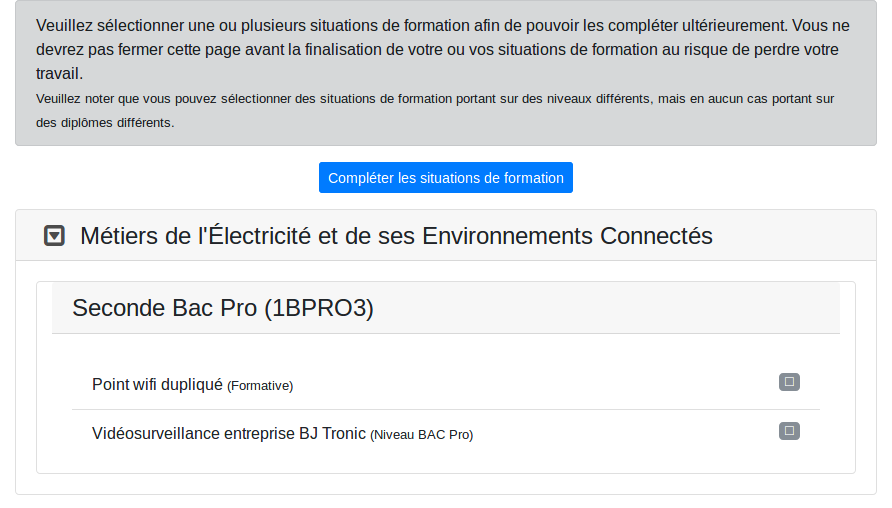Click the Point wifi dupliqué label
892x508 pixels.
(x=157, y=385)
